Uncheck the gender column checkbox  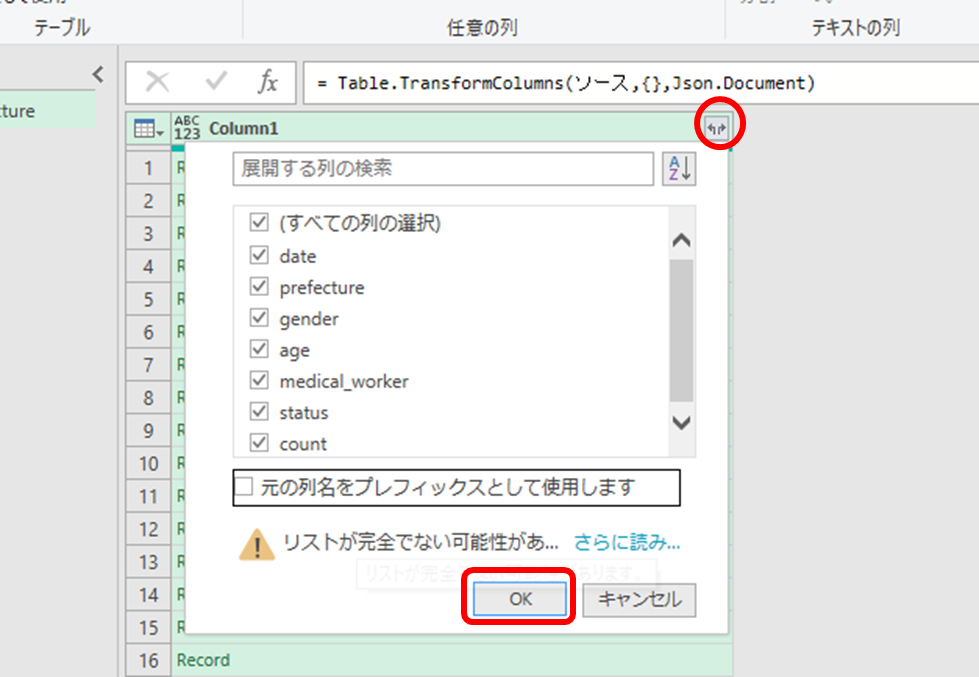[x=258, y=318]
